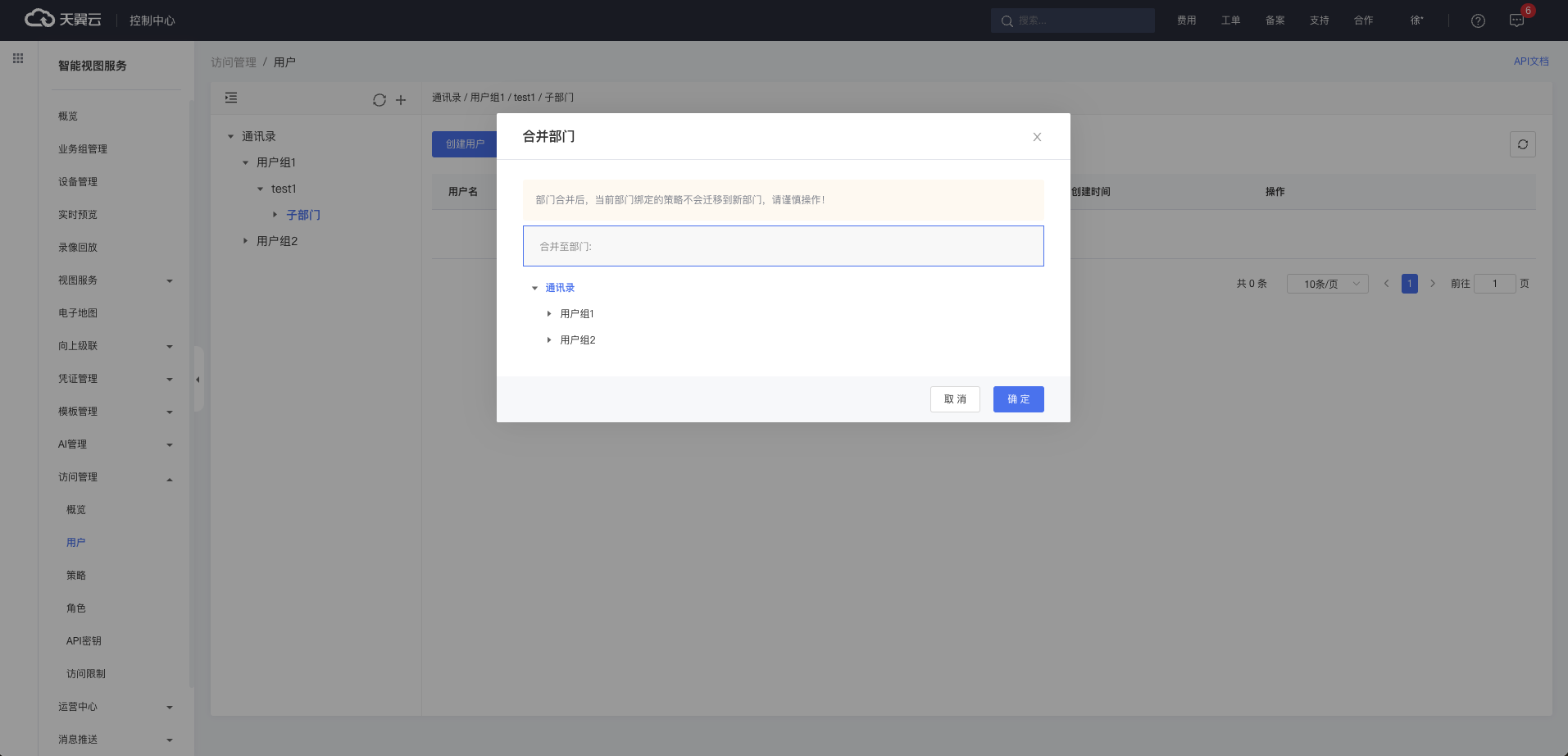Click the refresh icon above department tree
Screen dimensions: 1568x756
379,100
